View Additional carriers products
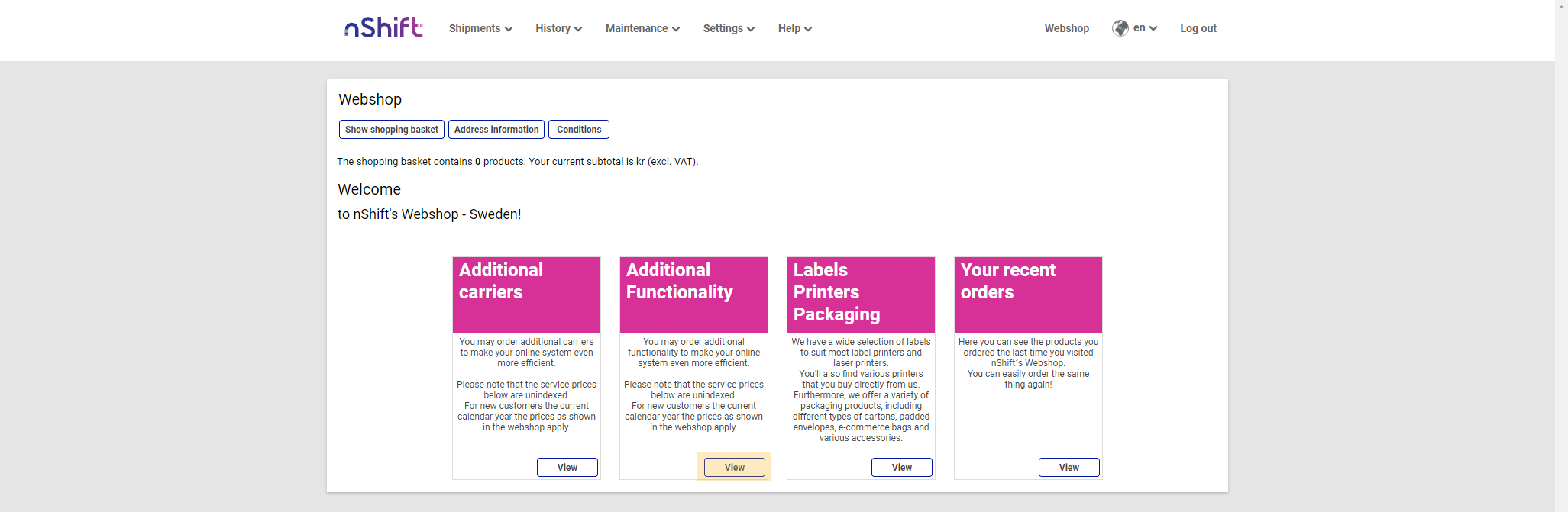The width and height of the screenshot is (1568, 512). pos(567,468)
